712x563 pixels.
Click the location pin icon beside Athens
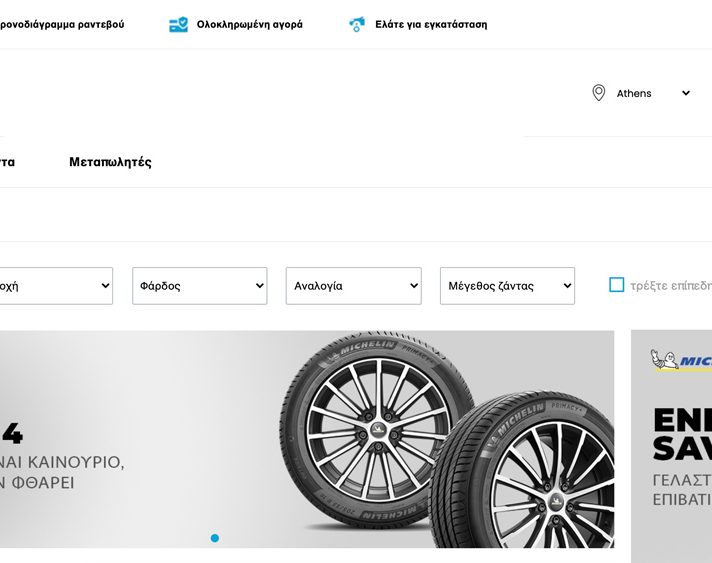click(x=598, y=93)
